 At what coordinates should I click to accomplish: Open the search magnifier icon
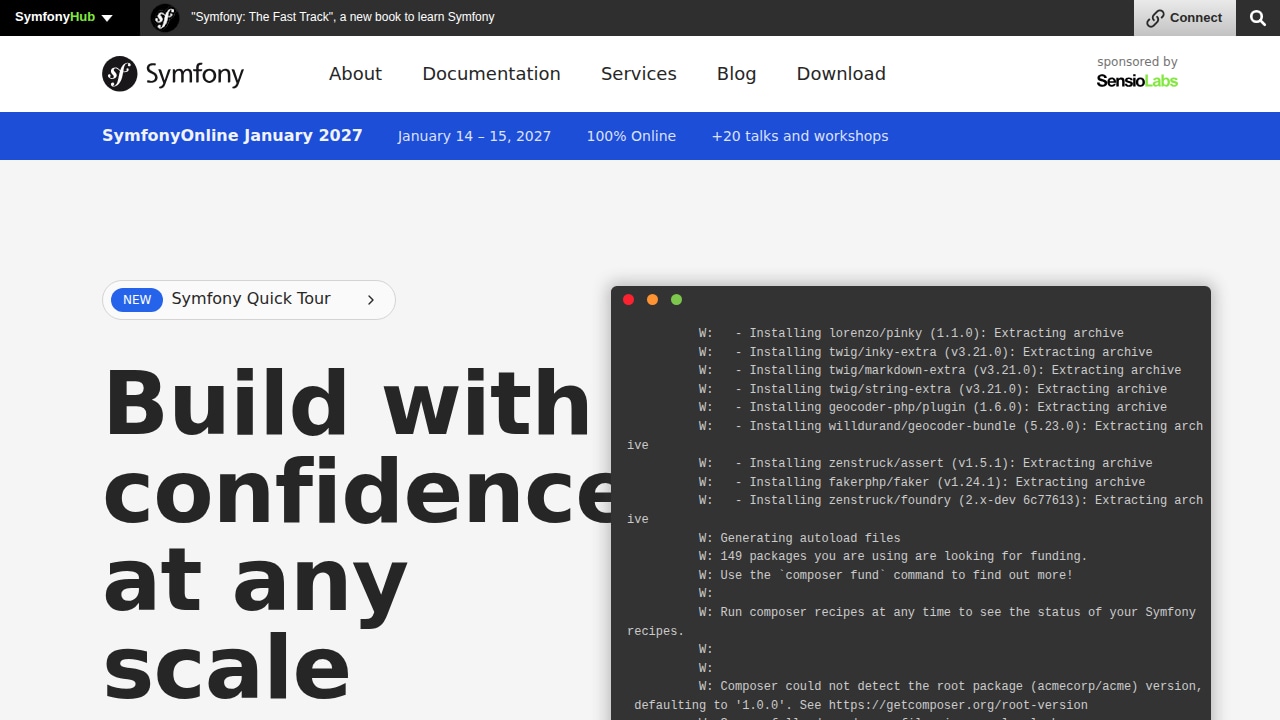(x=1258, y=18)
